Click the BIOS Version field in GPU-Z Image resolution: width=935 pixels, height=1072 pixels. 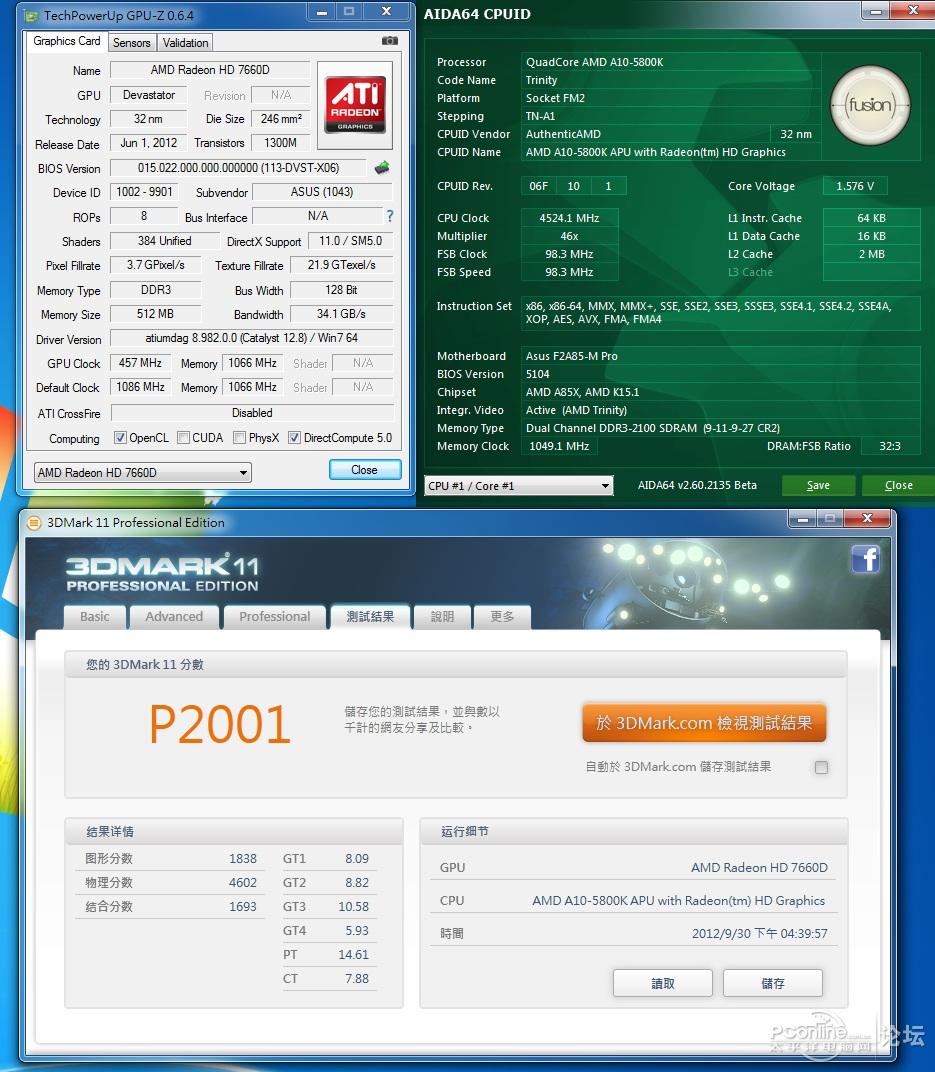point(239,168)
